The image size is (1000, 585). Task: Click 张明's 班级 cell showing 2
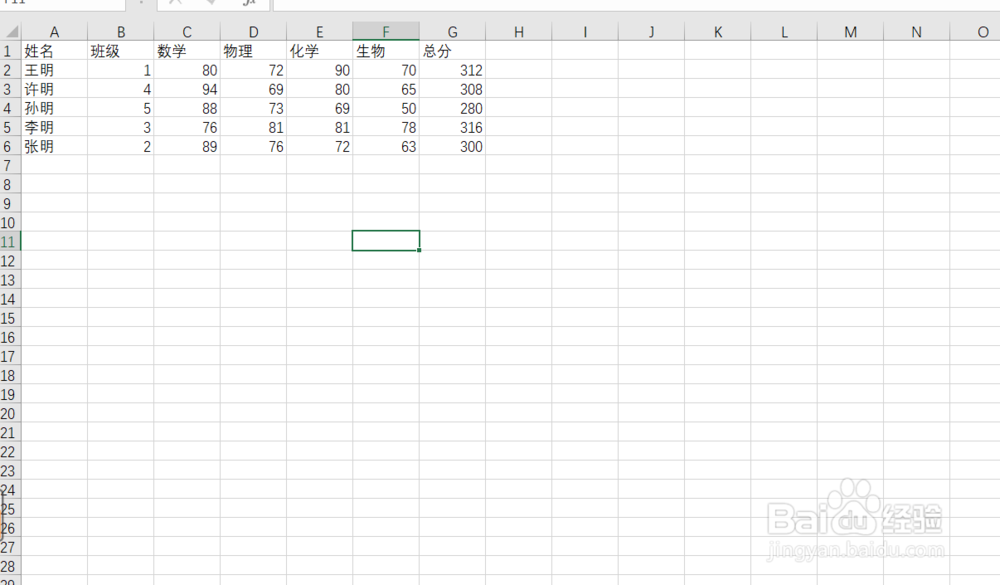(121, 146)
